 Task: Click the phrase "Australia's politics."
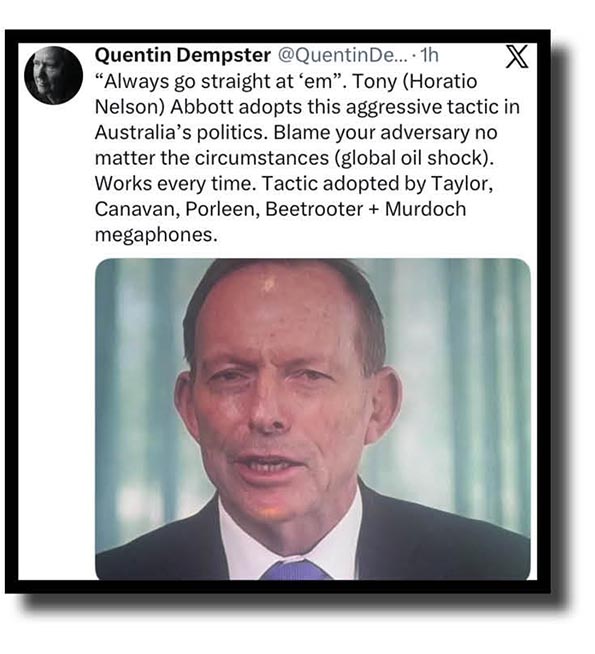tap(181, 133)
